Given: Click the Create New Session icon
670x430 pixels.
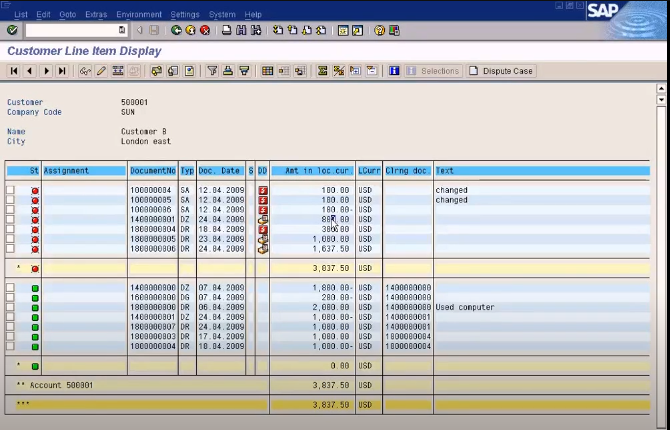Looking at the screenshot, I should [x=343, y=30].
